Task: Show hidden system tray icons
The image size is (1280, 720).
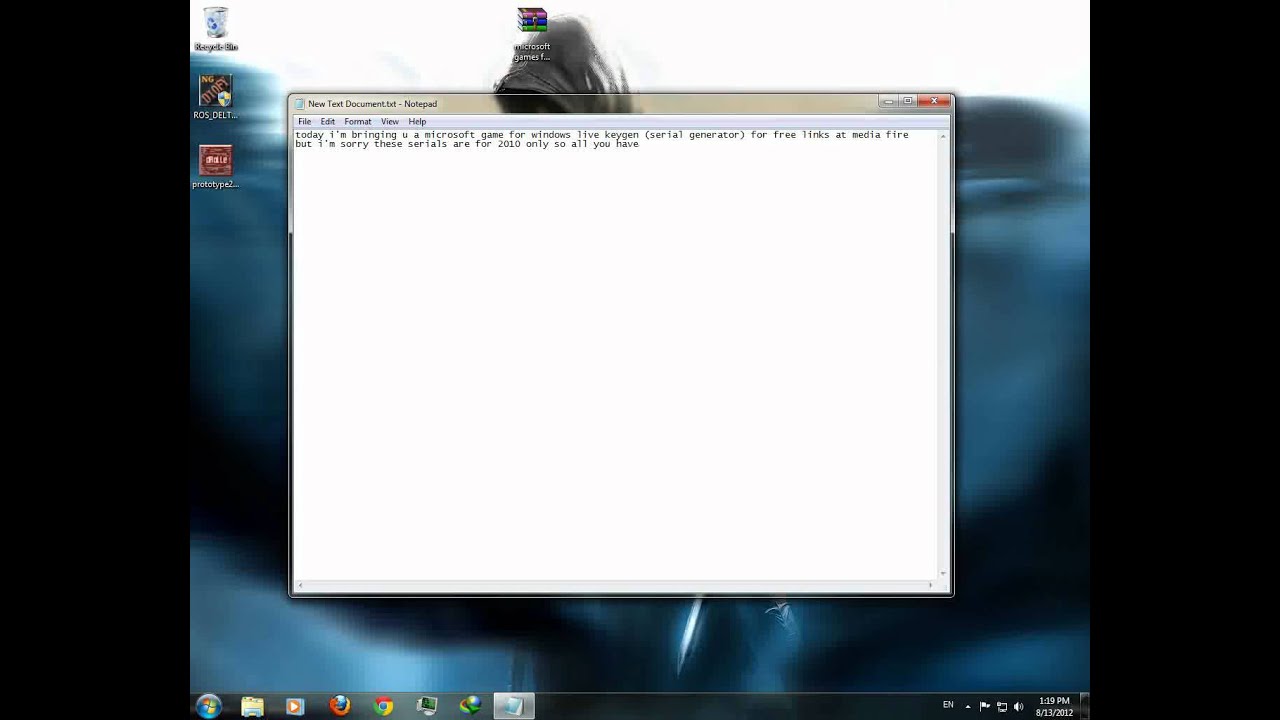Action: point(967,706)
